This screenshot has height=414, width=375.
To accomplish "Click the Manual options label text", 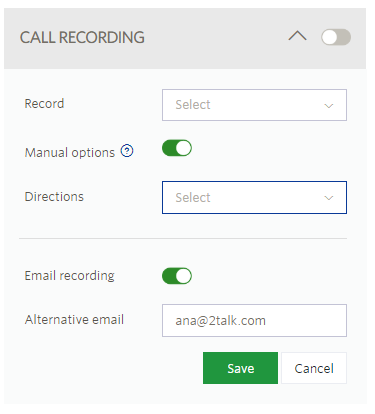I will 70,152.
